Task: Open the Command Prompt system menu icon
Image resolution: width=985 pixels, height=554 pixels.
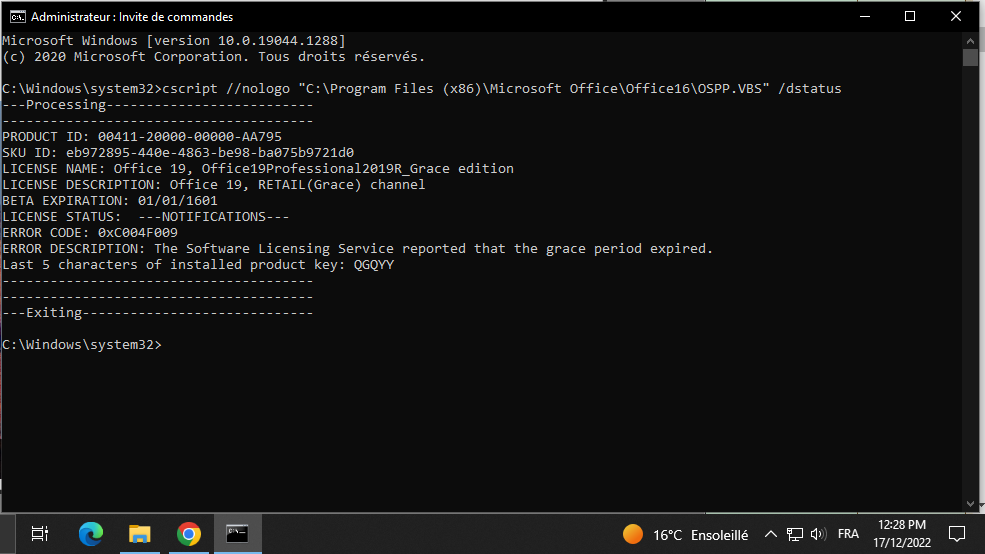Action: coord(18,16)
